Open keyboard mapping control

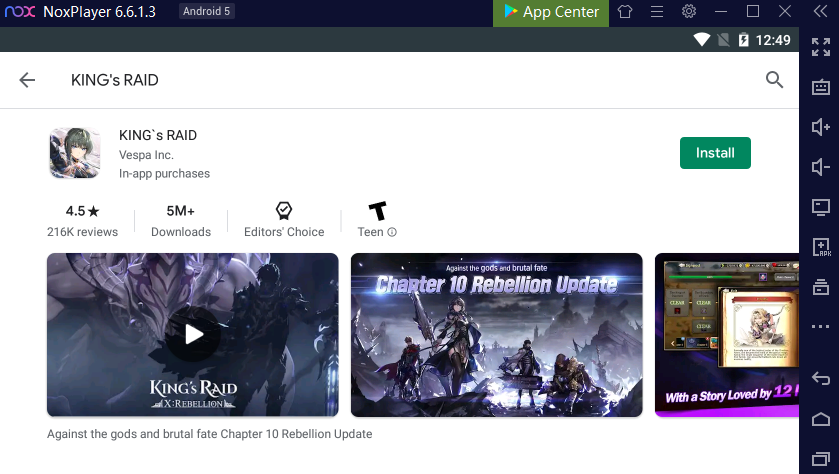[820, 87]
